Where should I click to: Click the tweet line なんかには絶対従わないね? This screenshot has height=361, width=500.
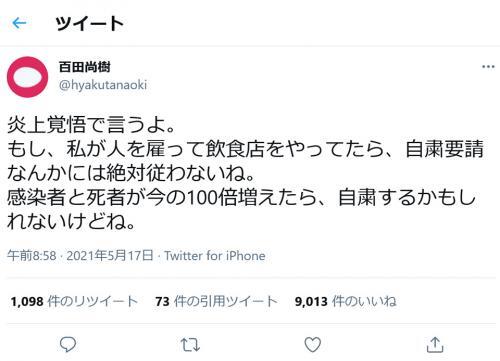pos(131,173)
